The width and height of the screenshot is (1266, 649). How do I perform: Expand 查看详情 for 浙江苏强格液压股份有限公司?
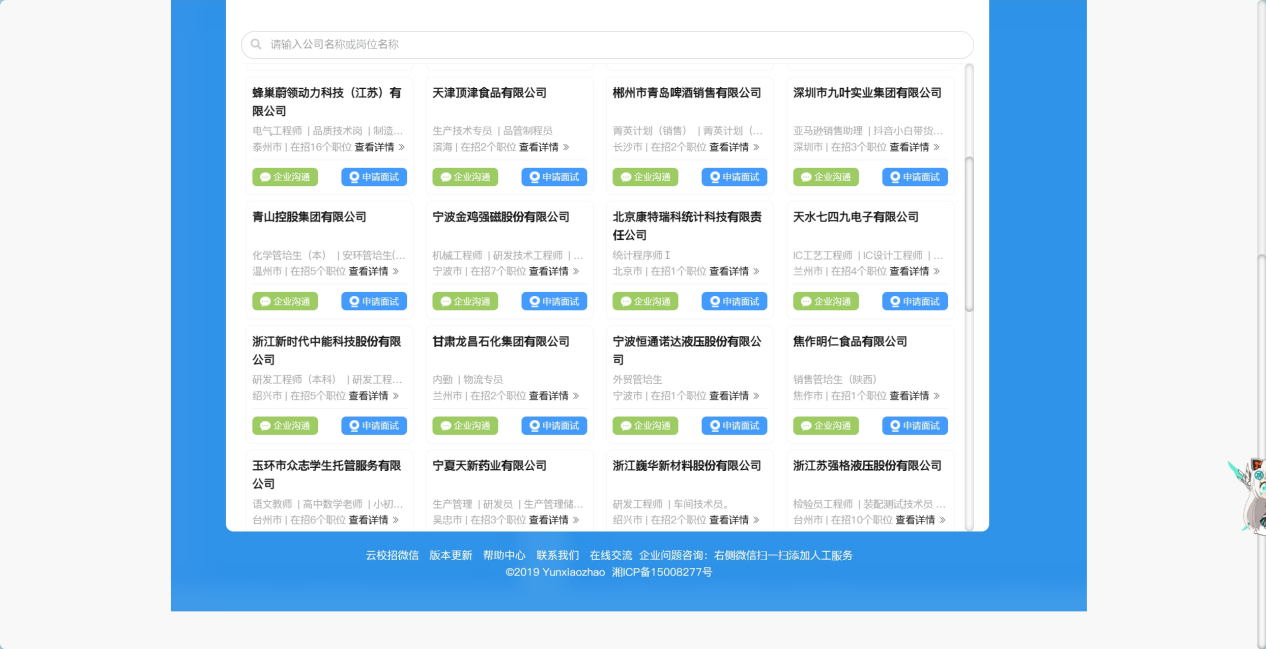[920, 520]
